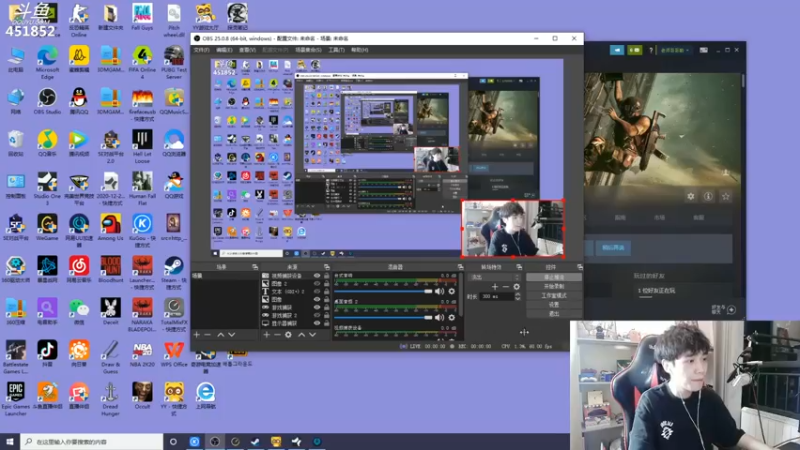This screenshot has height=450, width=800.
Task: Mute first mixer channel speaker icon
Action: (x=439, y=291)
